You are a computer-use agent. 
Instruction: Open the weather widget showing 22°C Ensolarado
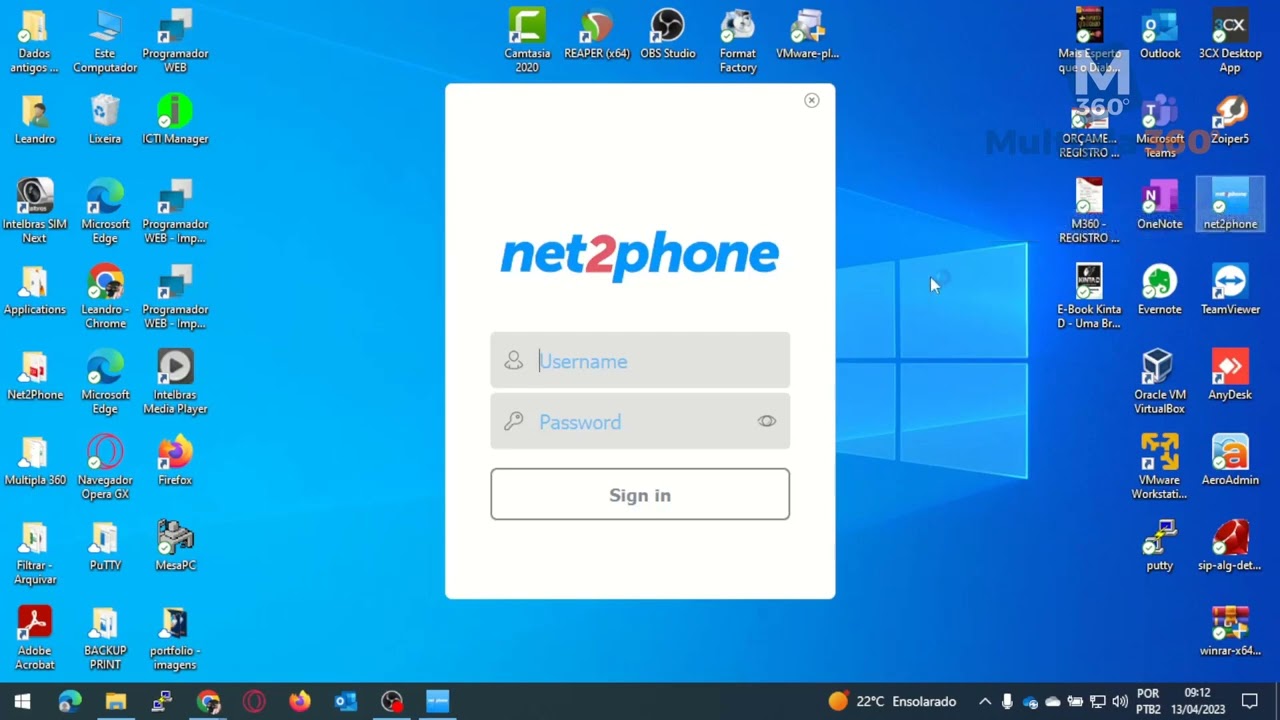pos(892,702)
